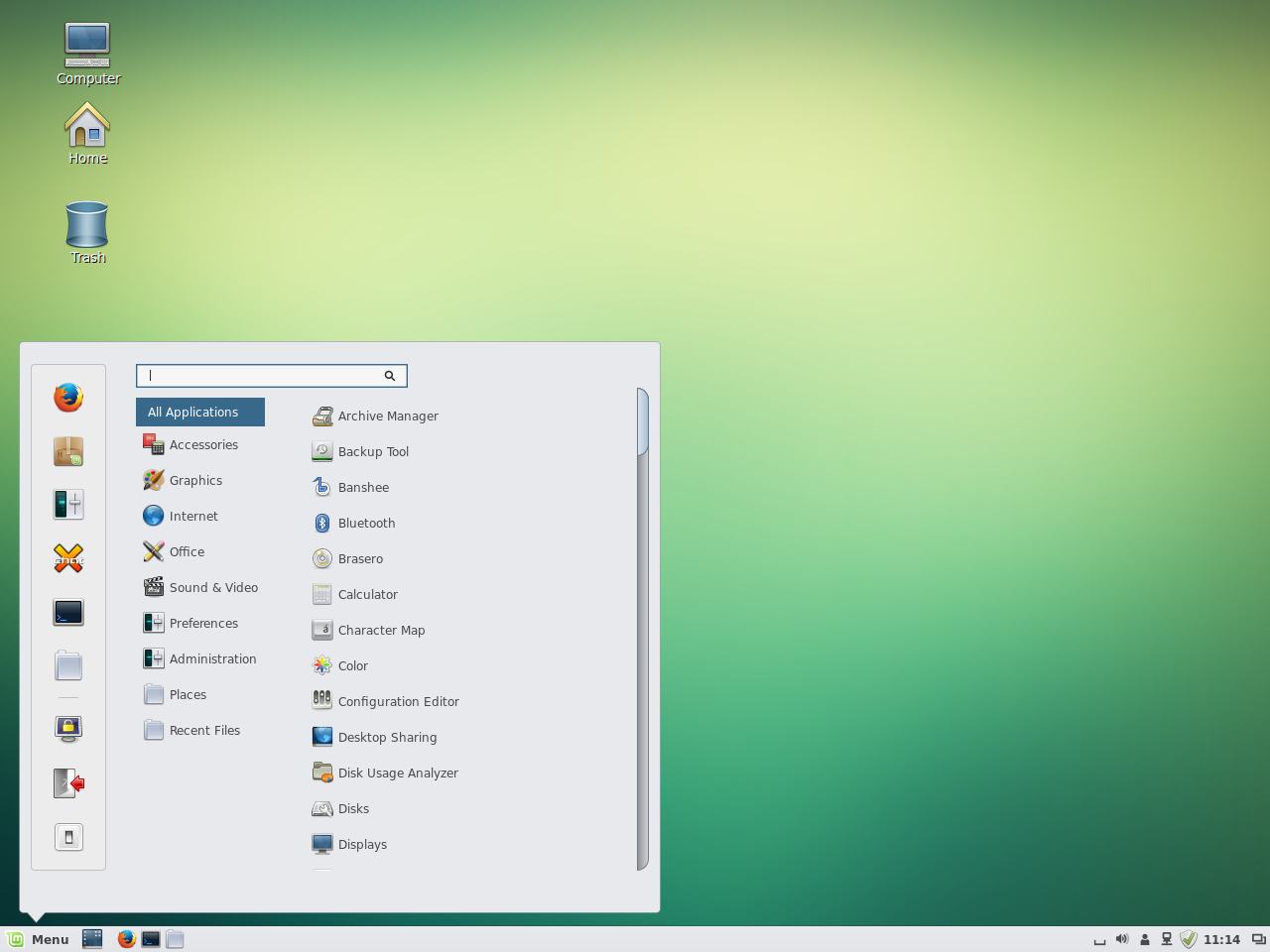Click window list icon in tray

tap(1258, 939)
